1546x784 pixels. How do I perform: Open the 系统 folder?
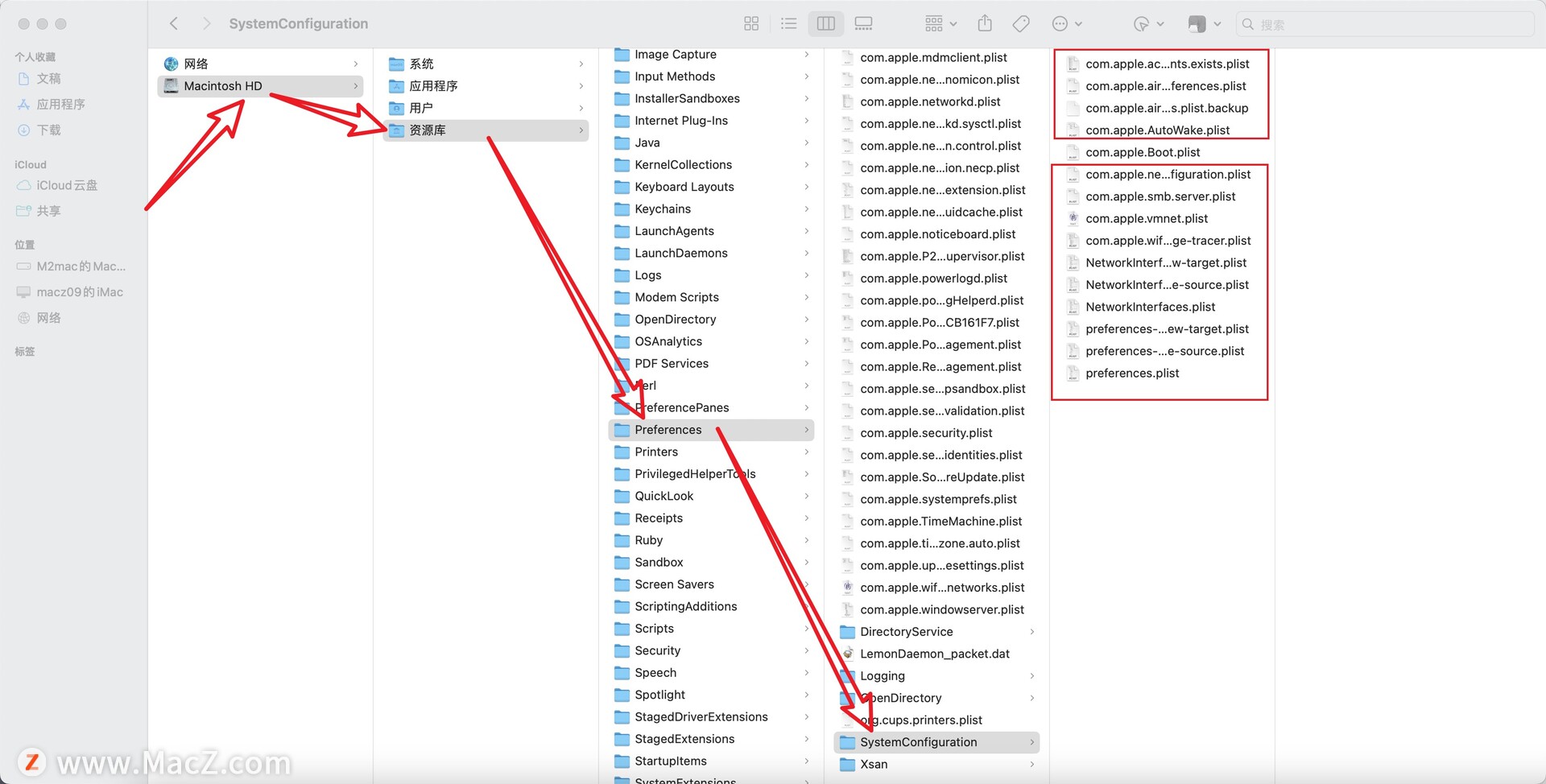click(x=486, y=64)
